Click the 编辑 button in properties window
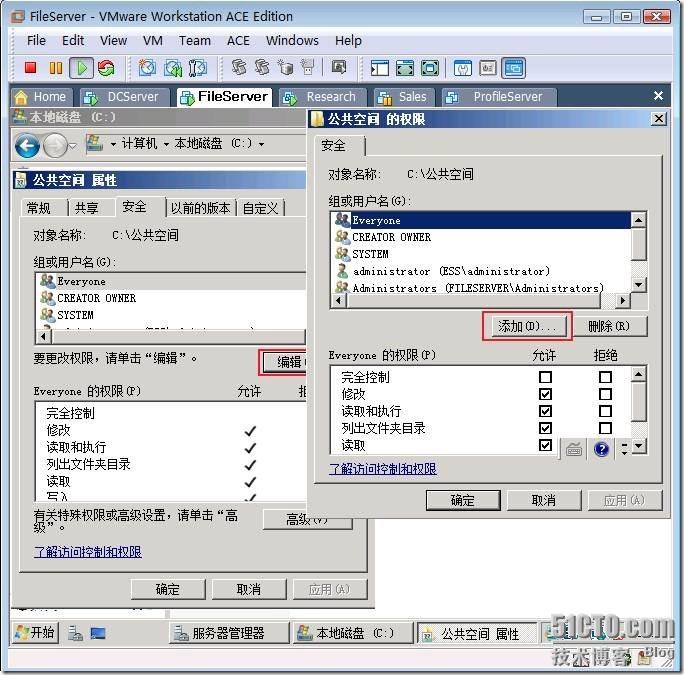The width and height of the screenshot is (684, 675). pyautogui.click(x=285, y=362)
